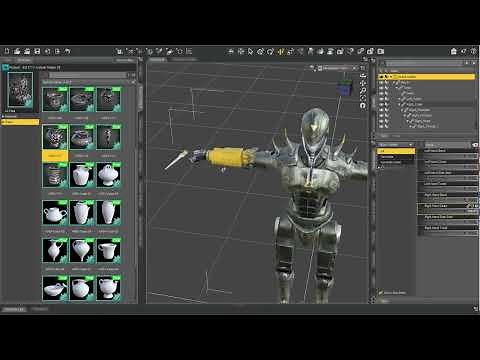The width and height of the screenshot is (480, 360).
Task: Click the house-shaped icon at far right toolbar
Action: coord(454,51)
